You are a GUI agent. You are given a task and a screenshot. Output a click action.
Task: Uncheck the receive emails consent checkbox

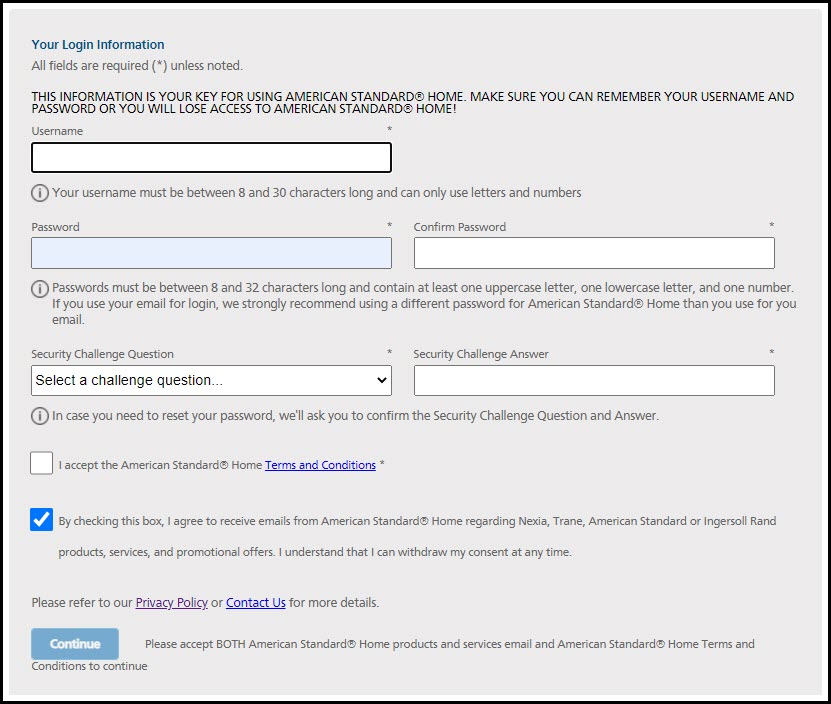pos(41,520)
